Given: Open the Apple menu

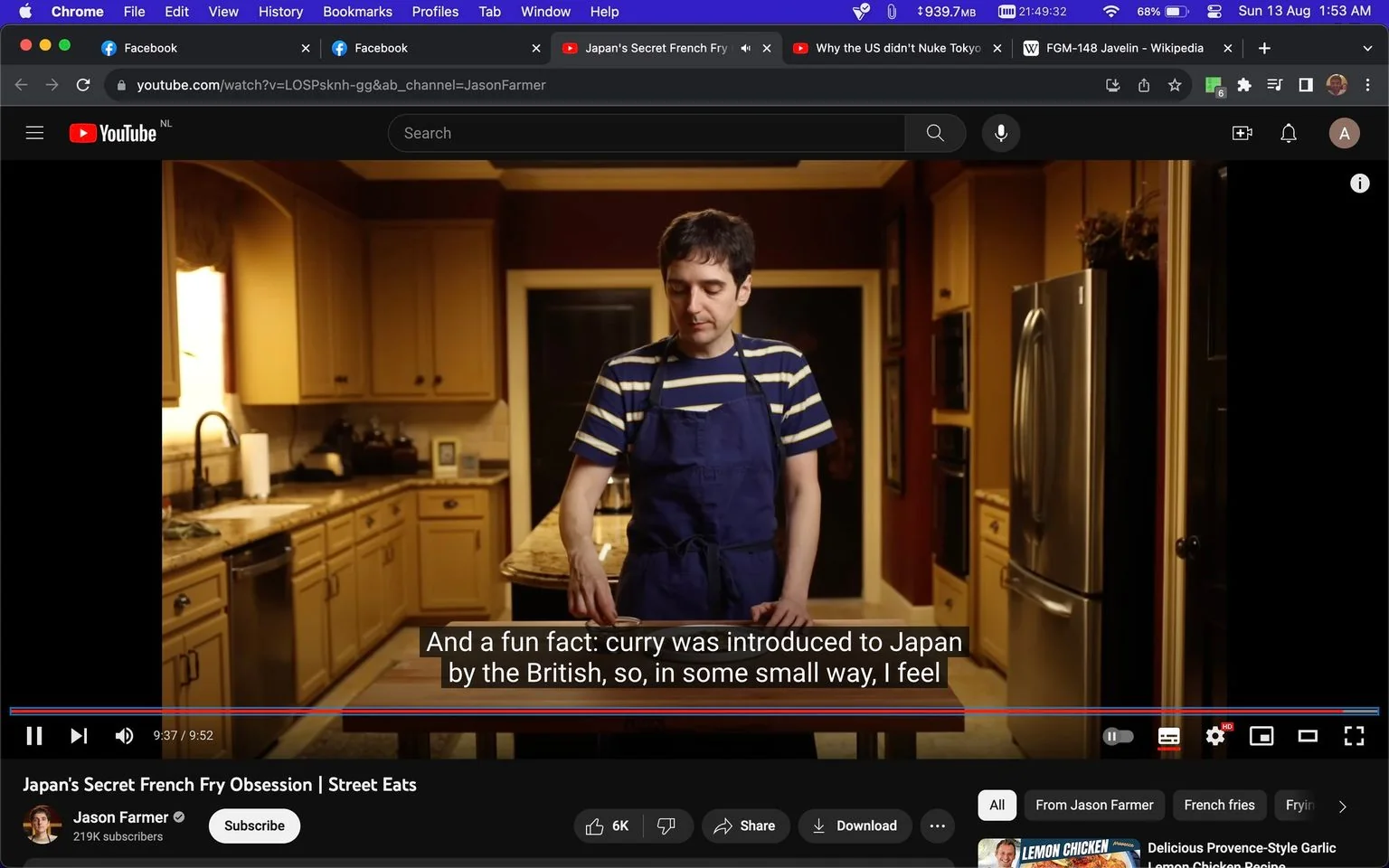Looking at the screenshot, I should click(24, 12).
